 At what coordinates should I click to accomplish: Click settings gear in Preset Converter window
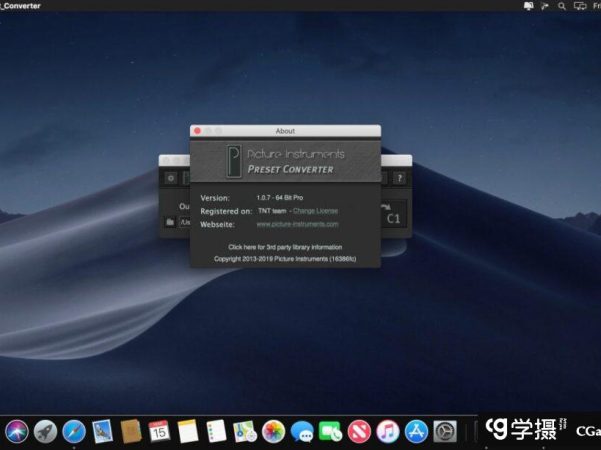(171, 178)
